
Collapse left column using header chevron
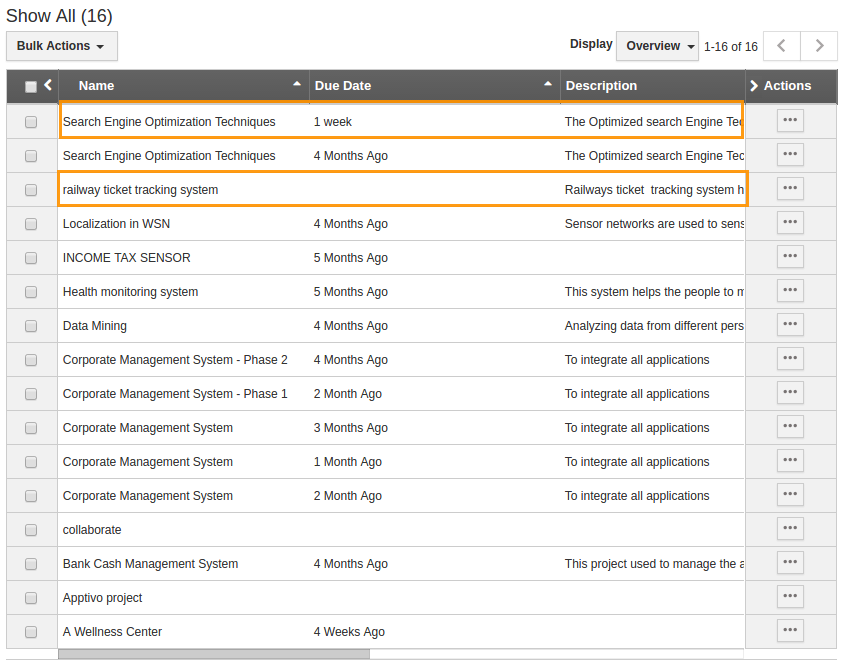coord(48,85)
